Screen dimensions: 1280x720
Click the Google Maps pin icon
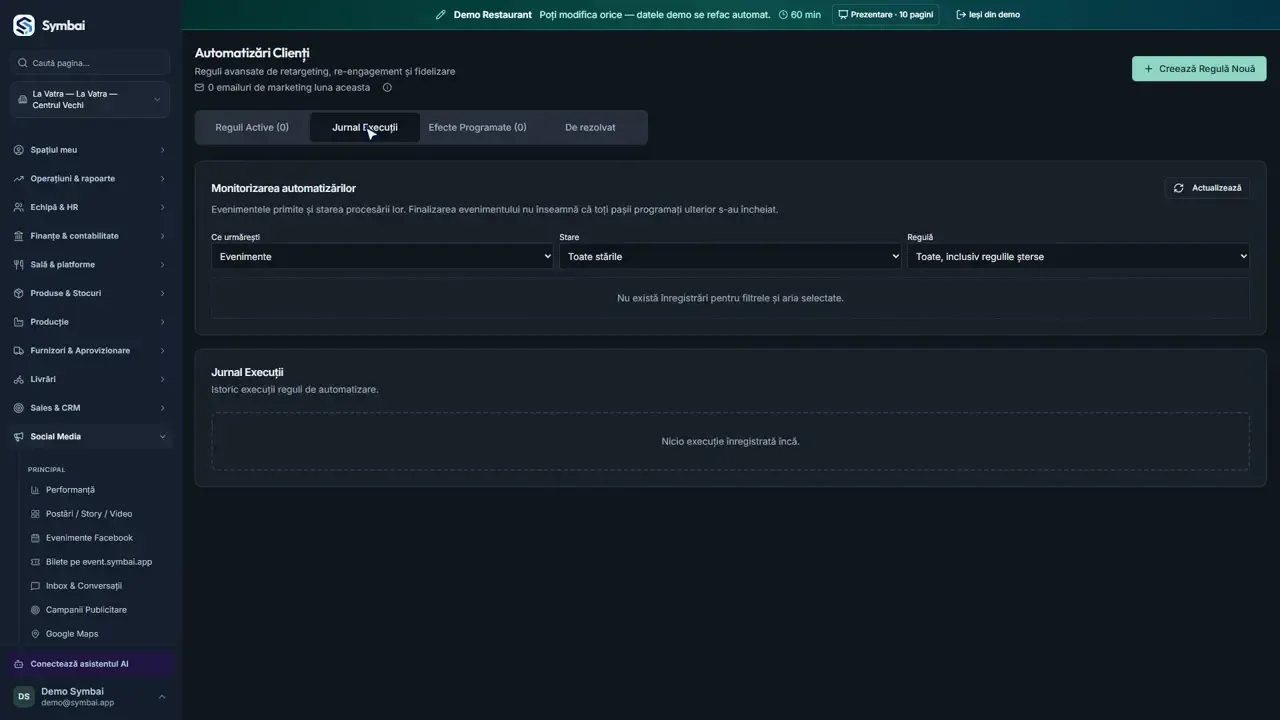coord(36,634)
